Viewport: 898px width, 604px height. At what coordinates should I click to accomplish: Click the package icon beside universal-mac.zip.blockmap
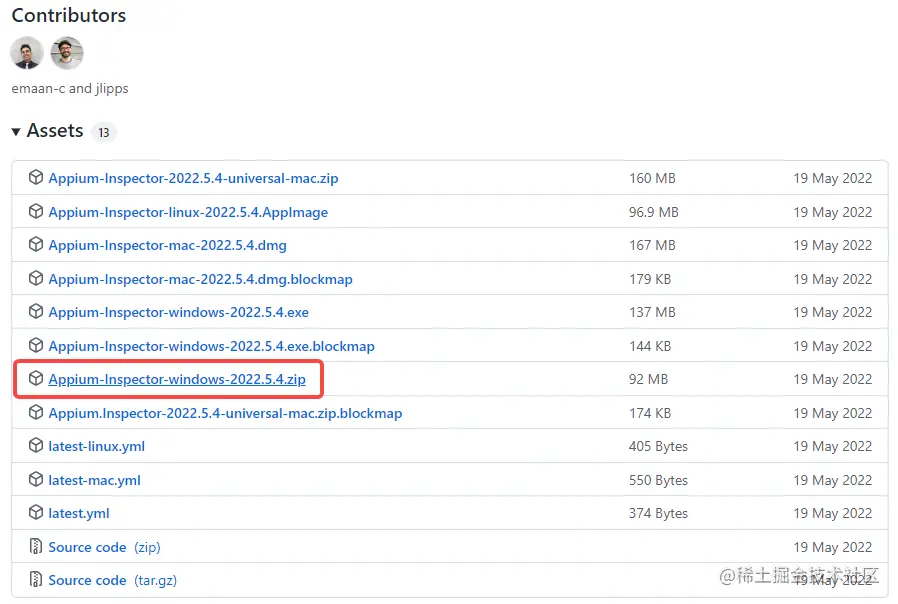36,412
